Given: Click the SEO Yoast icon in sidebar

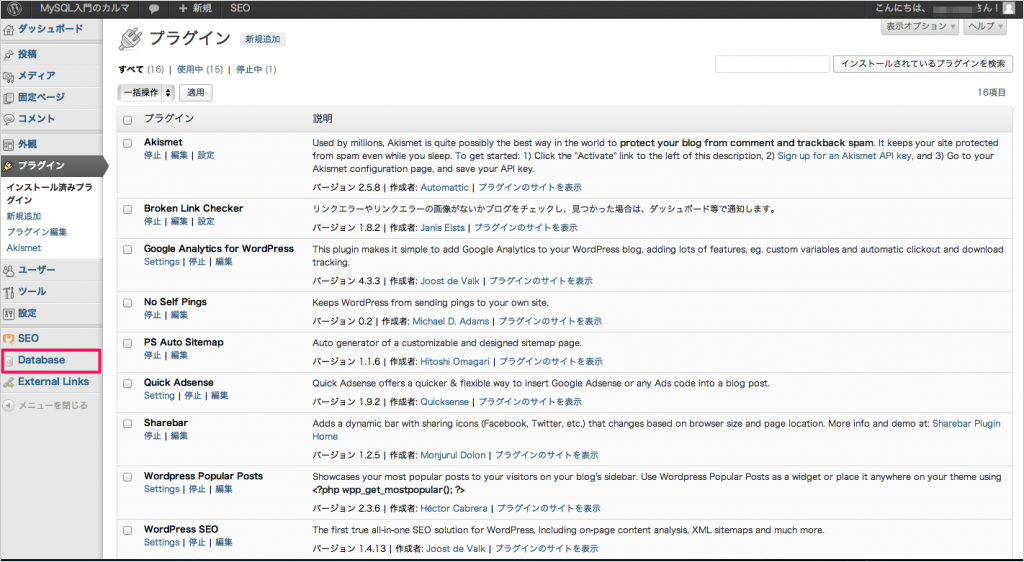Looking at the screenshot, I should [8, 339].
